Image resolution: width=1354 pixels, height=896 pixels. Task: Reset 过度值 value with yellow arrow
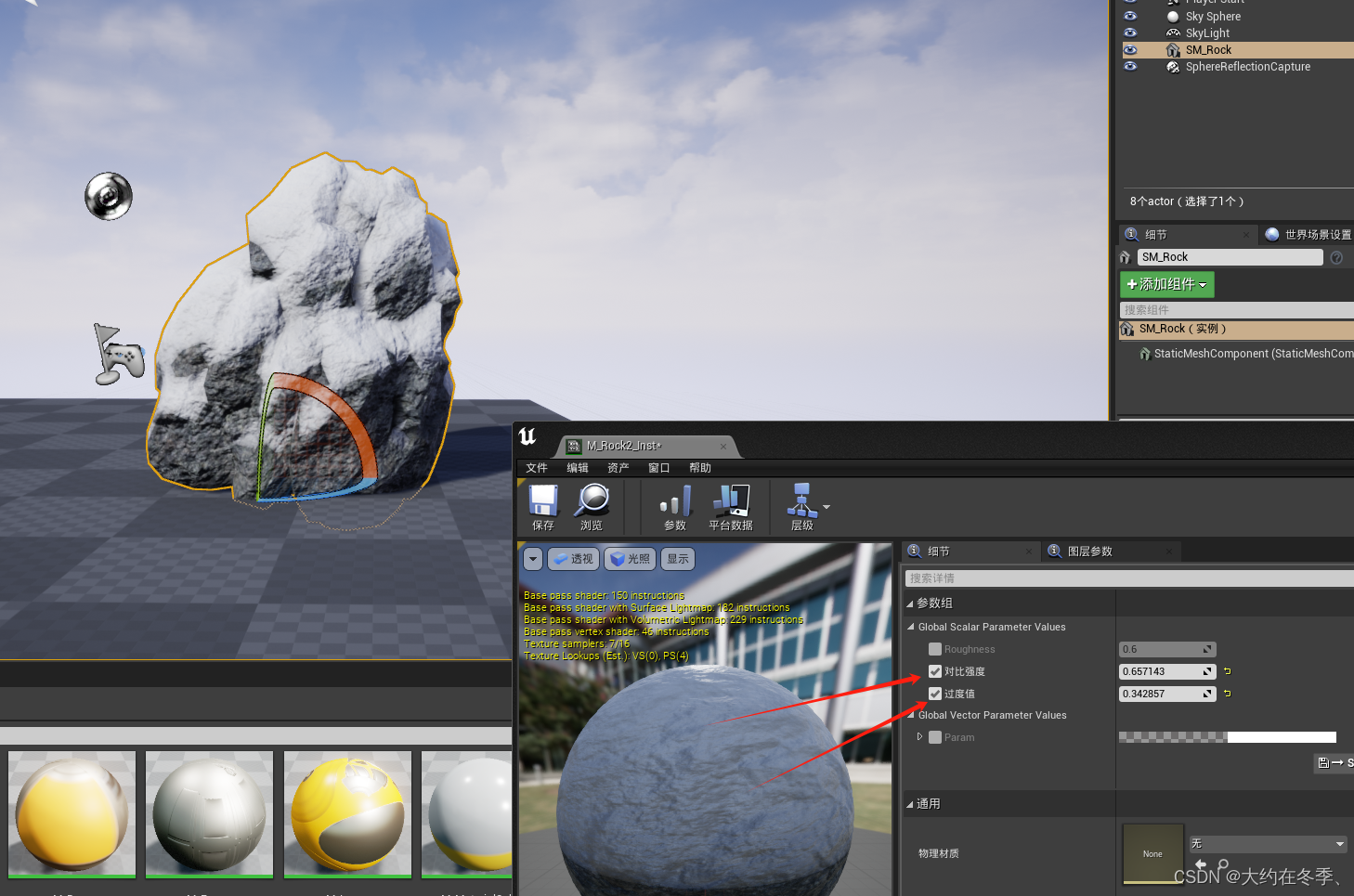1228,694
